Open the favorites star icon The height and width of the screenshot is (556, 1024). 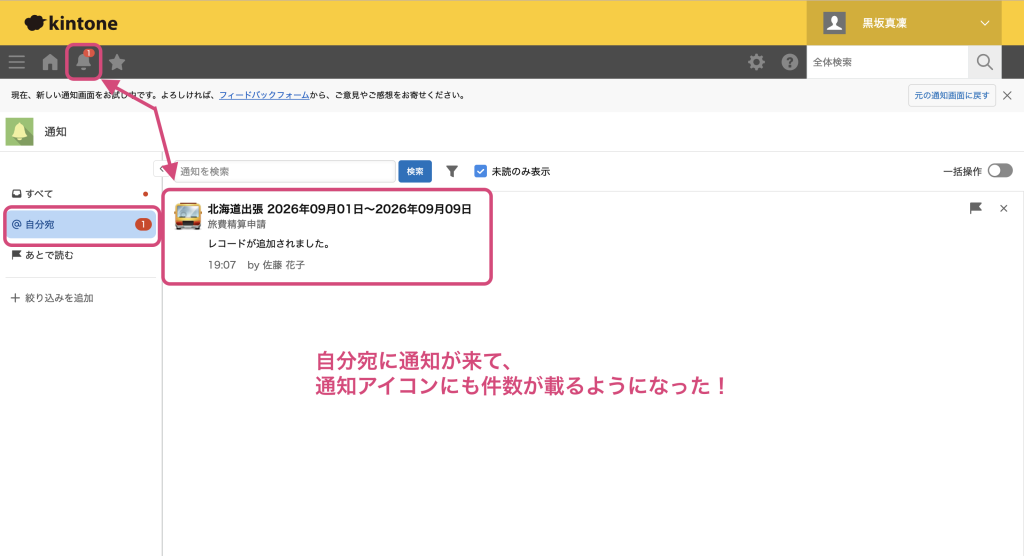click(x=117, y=62)
